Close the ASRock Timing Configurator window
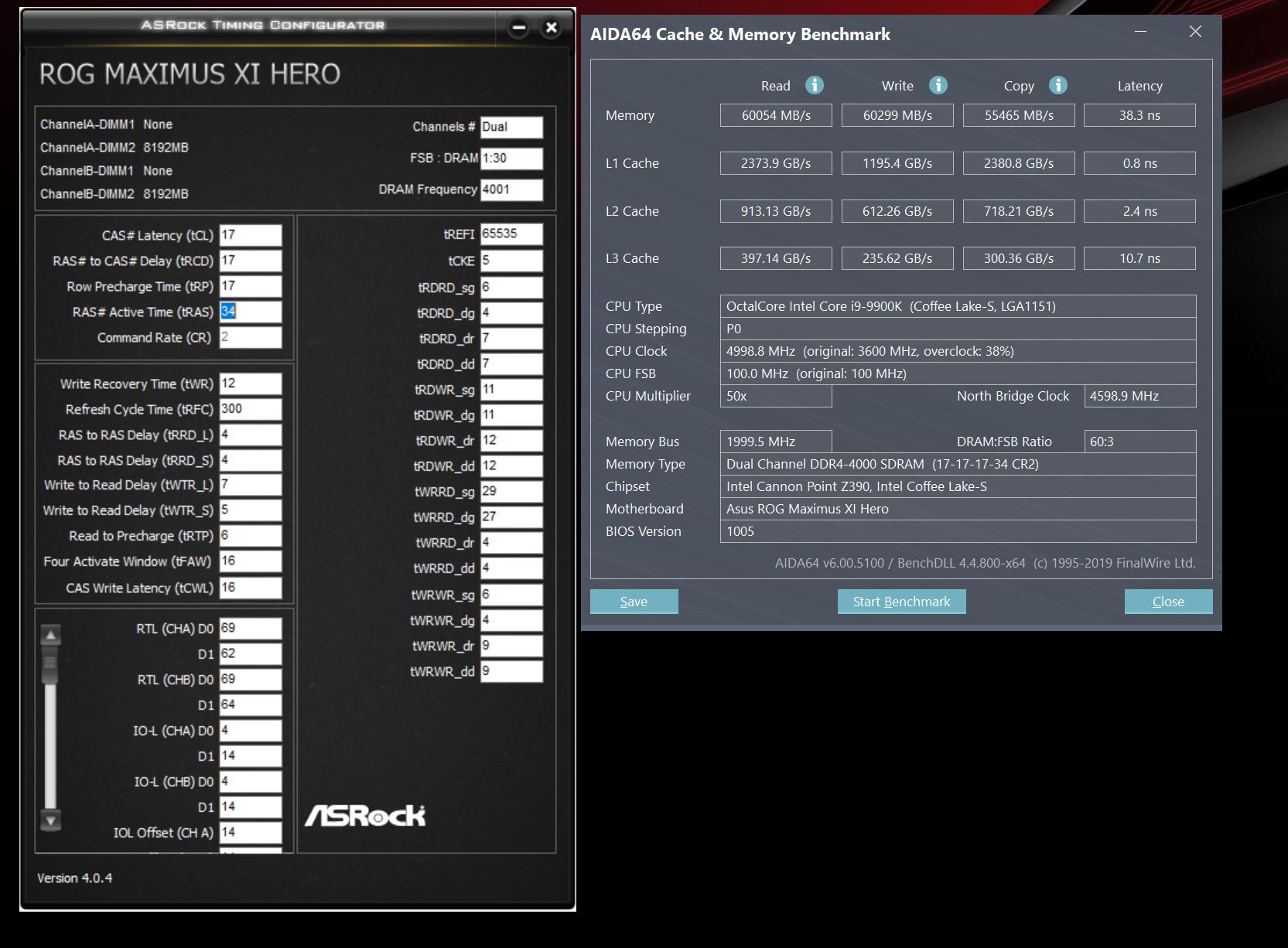 552,28
